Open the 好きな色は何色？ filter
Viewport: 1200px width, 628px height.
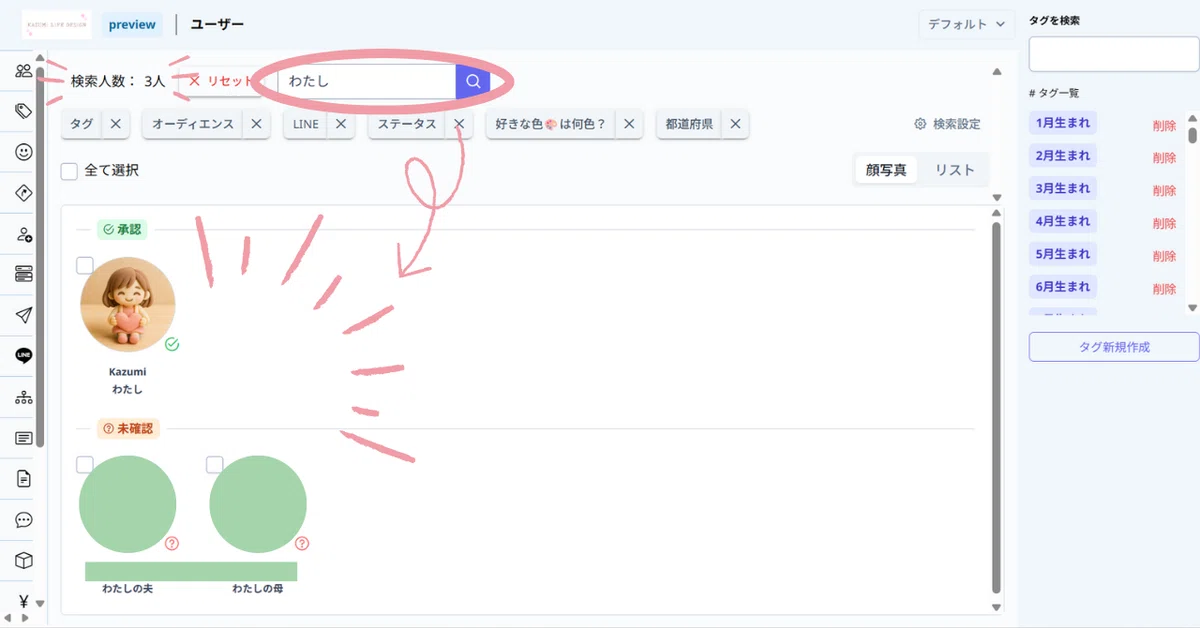click(551, 124)
